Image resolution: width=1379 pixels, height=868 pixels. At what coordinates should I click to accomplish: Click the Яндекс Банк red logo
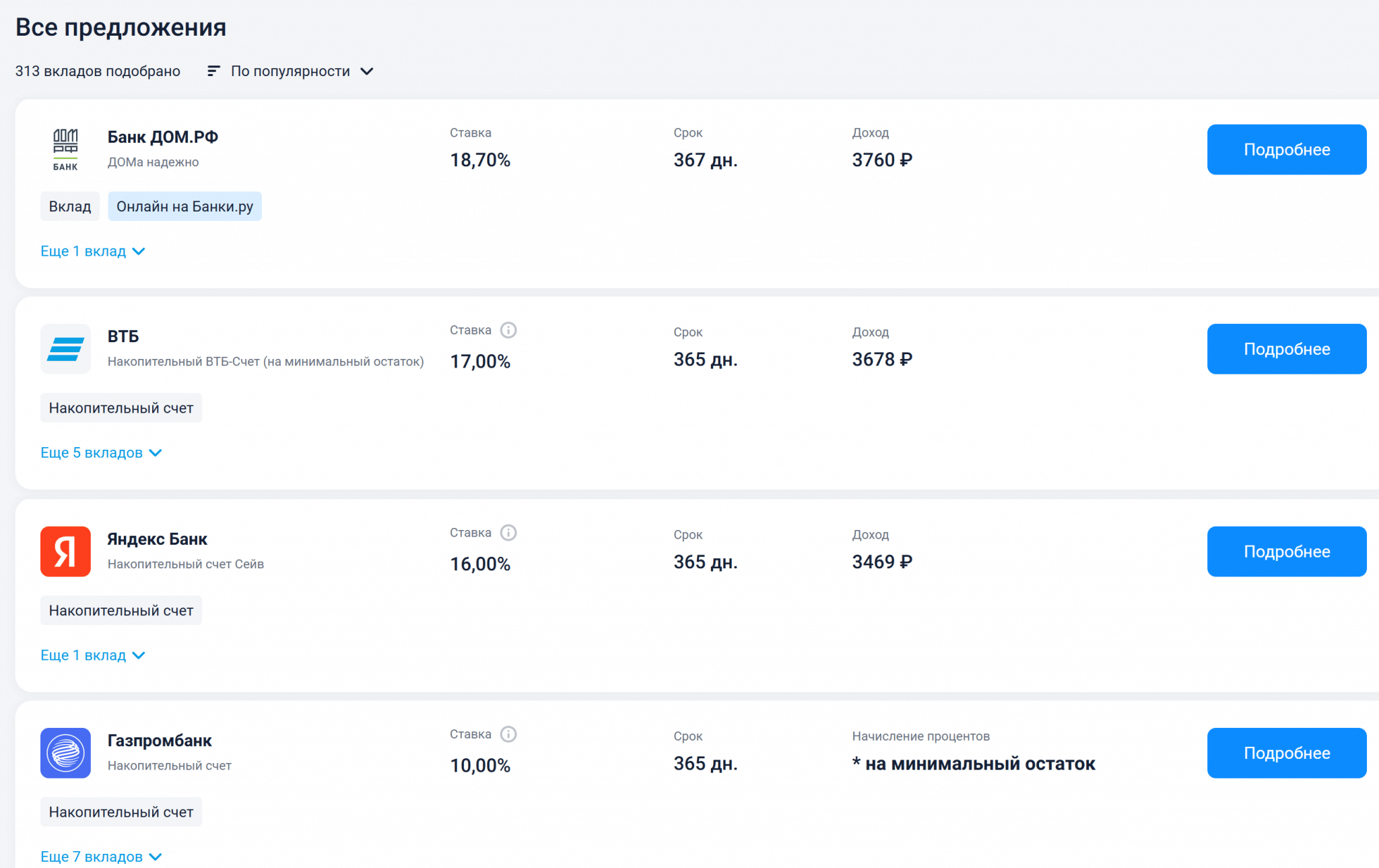point(65,552)
